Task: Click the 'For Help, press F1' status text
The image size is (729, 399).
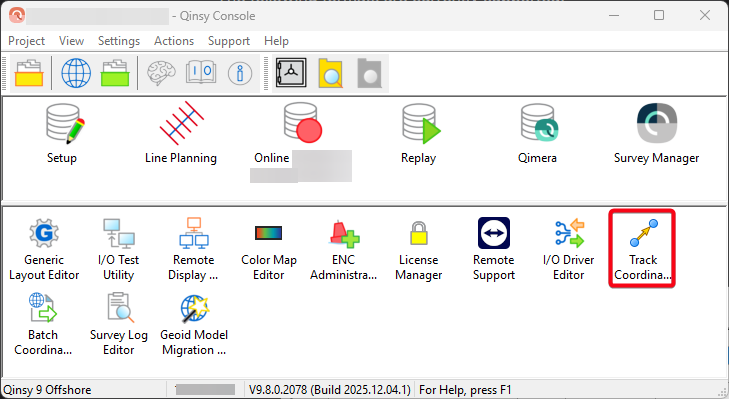Action: point(465,390)
